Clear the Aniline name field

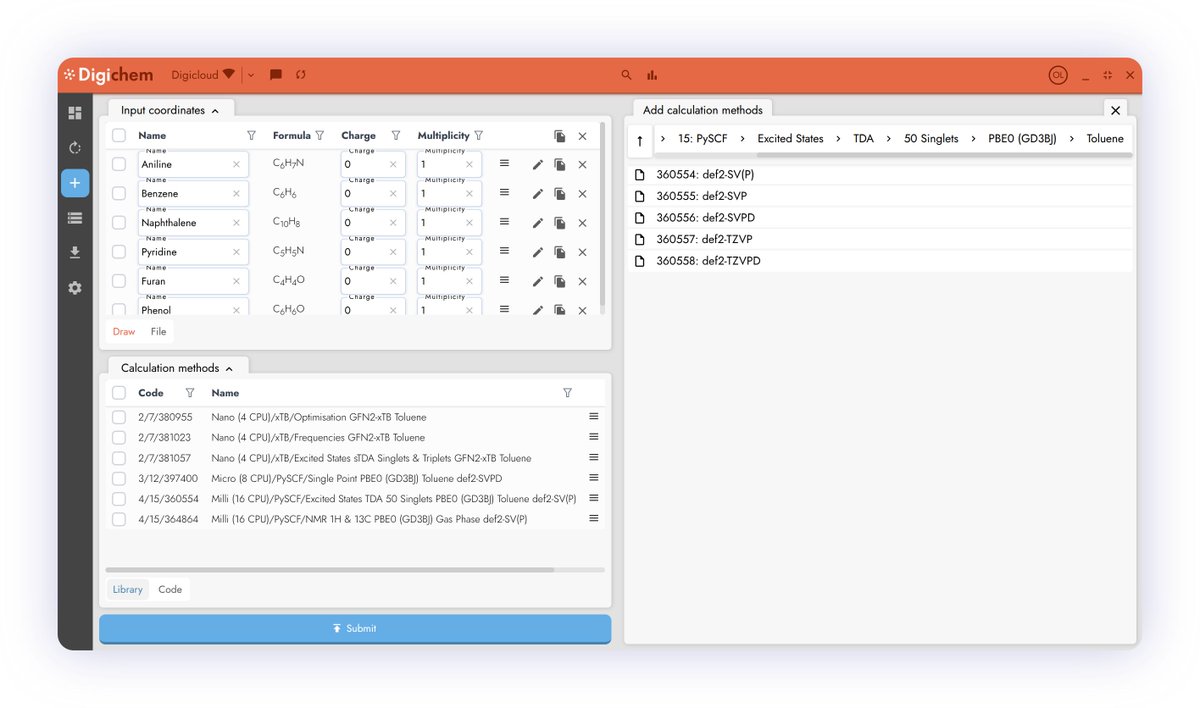237,165
